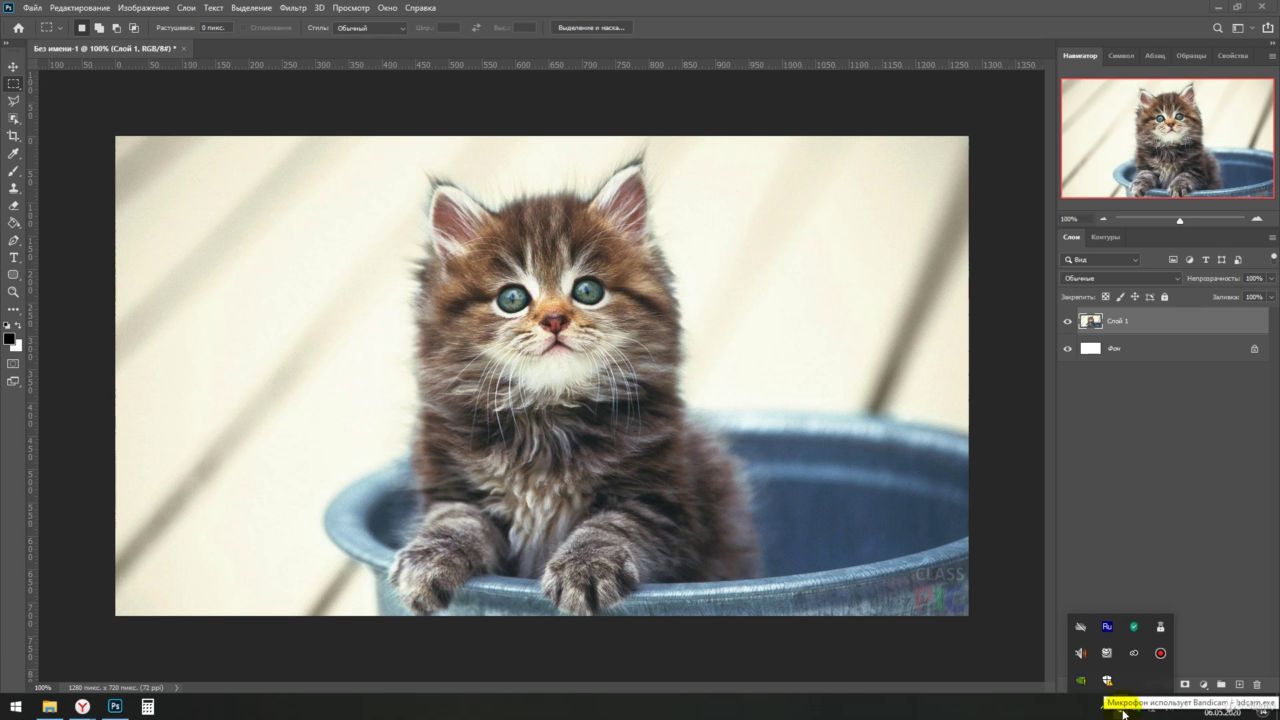This screenshot has height=720, width=1280.
Task: Open the blending mode Обычные dropdown
Action: 1121,278
